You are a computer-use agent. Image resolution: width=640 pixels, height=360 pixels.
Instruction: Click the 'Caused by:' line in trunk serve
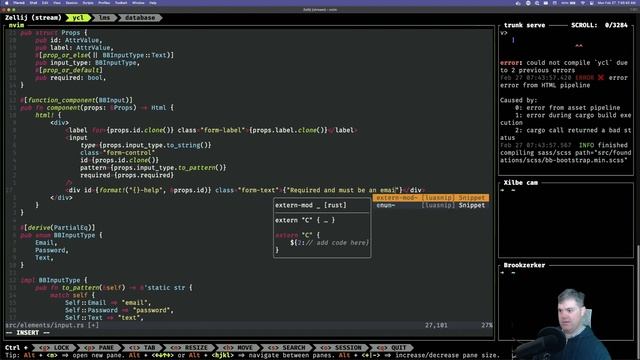[519, 100]
